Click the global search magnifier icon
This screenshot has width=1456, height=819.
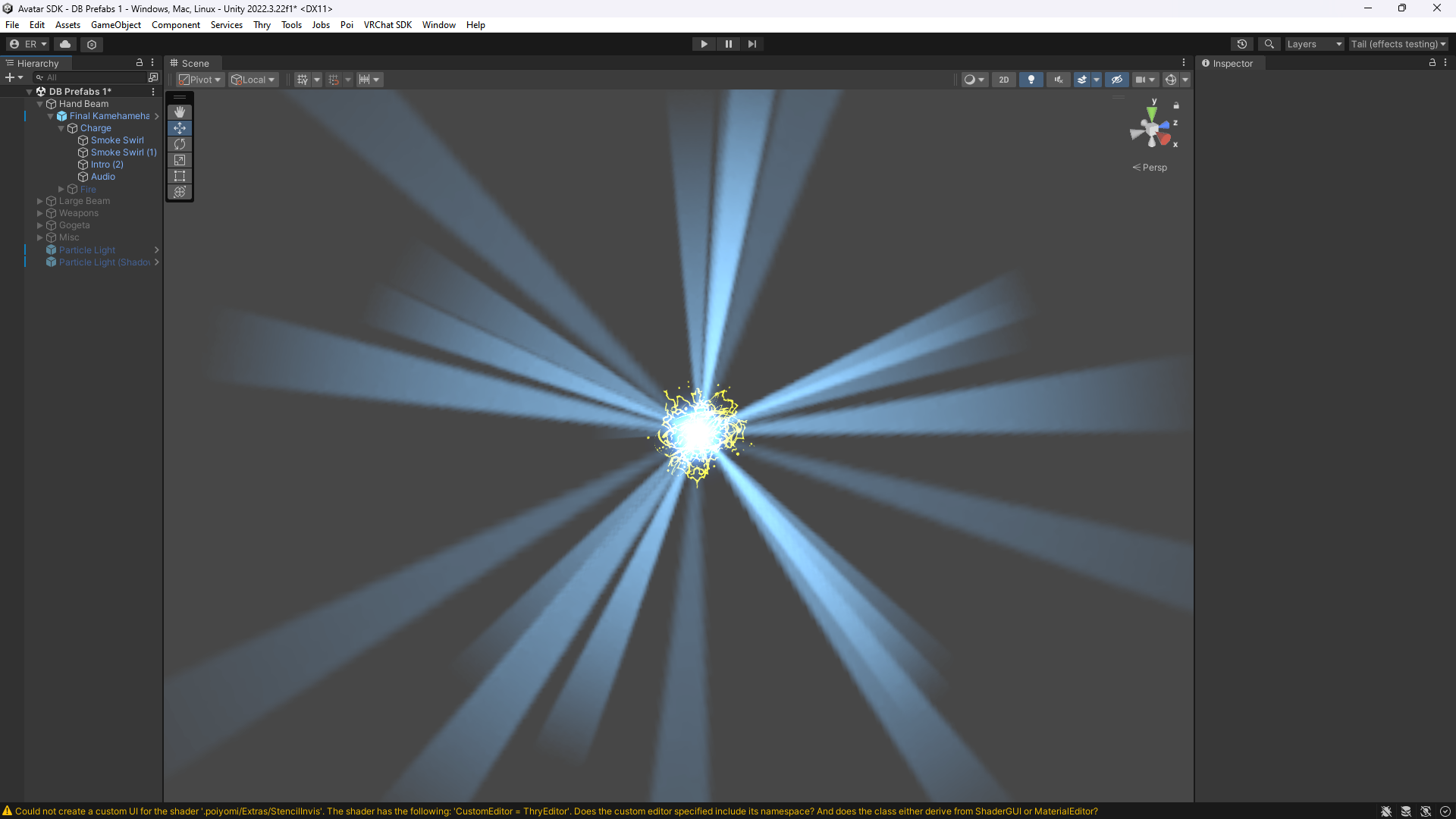[x=1269, y=44]
